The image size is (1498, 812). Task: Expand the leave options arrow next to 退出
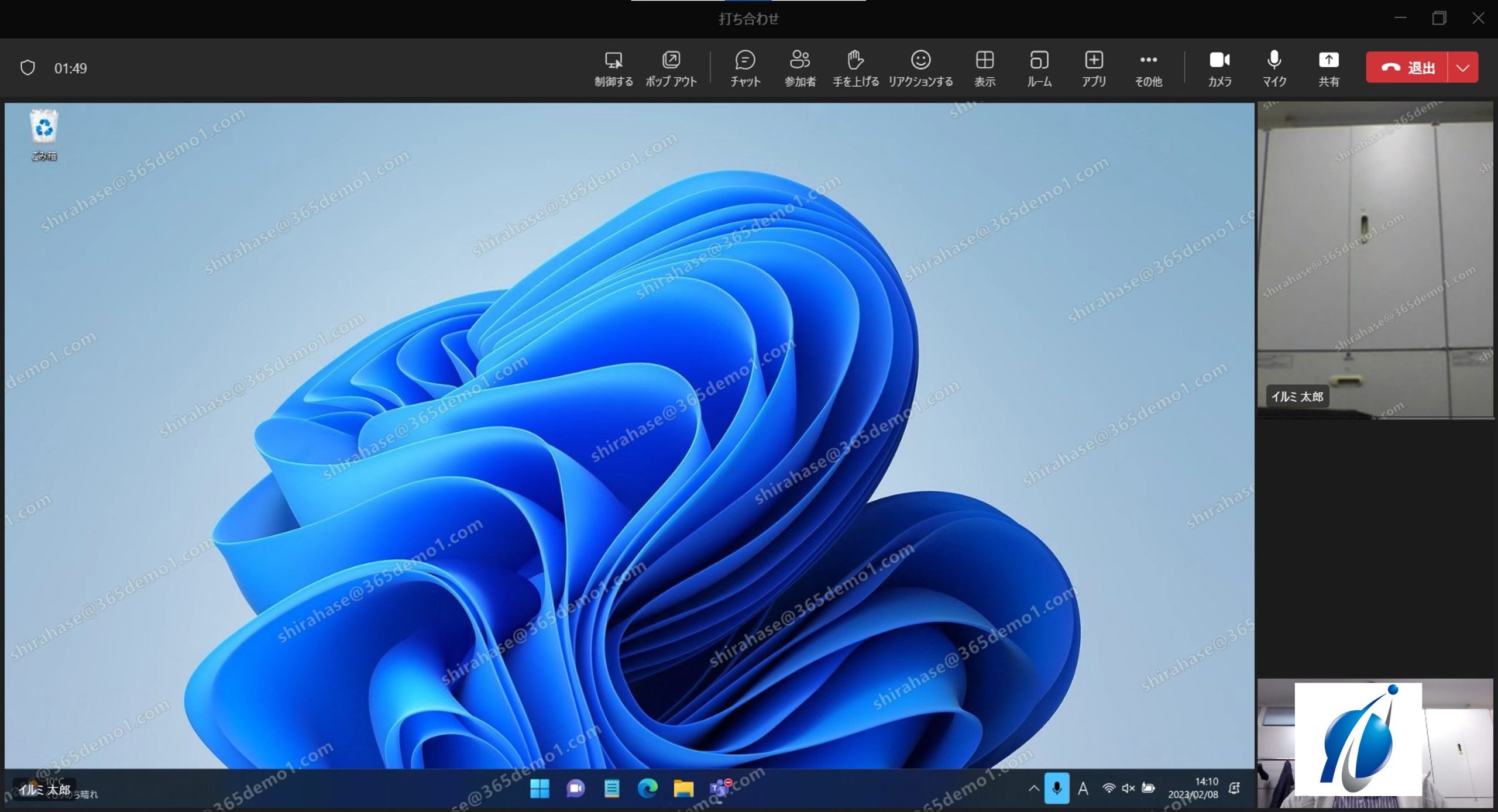[x=1463, y=67]
